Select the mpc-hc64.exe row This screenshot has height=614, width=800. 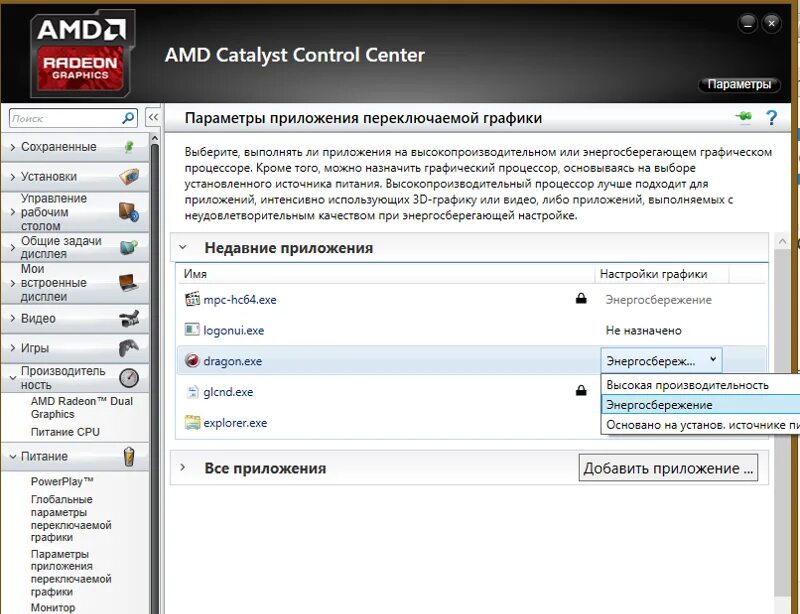[x=471, y=300]
